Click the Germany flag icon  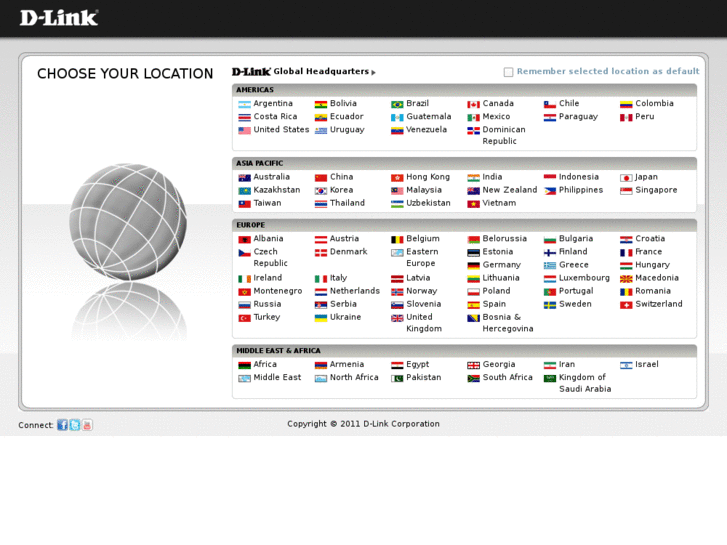[x=473, y=265]
